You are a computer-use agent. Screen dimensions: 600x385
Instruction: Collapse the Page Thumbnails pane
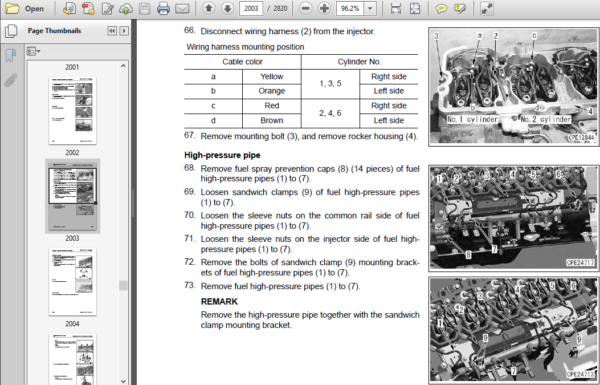(x=112, y=31)
